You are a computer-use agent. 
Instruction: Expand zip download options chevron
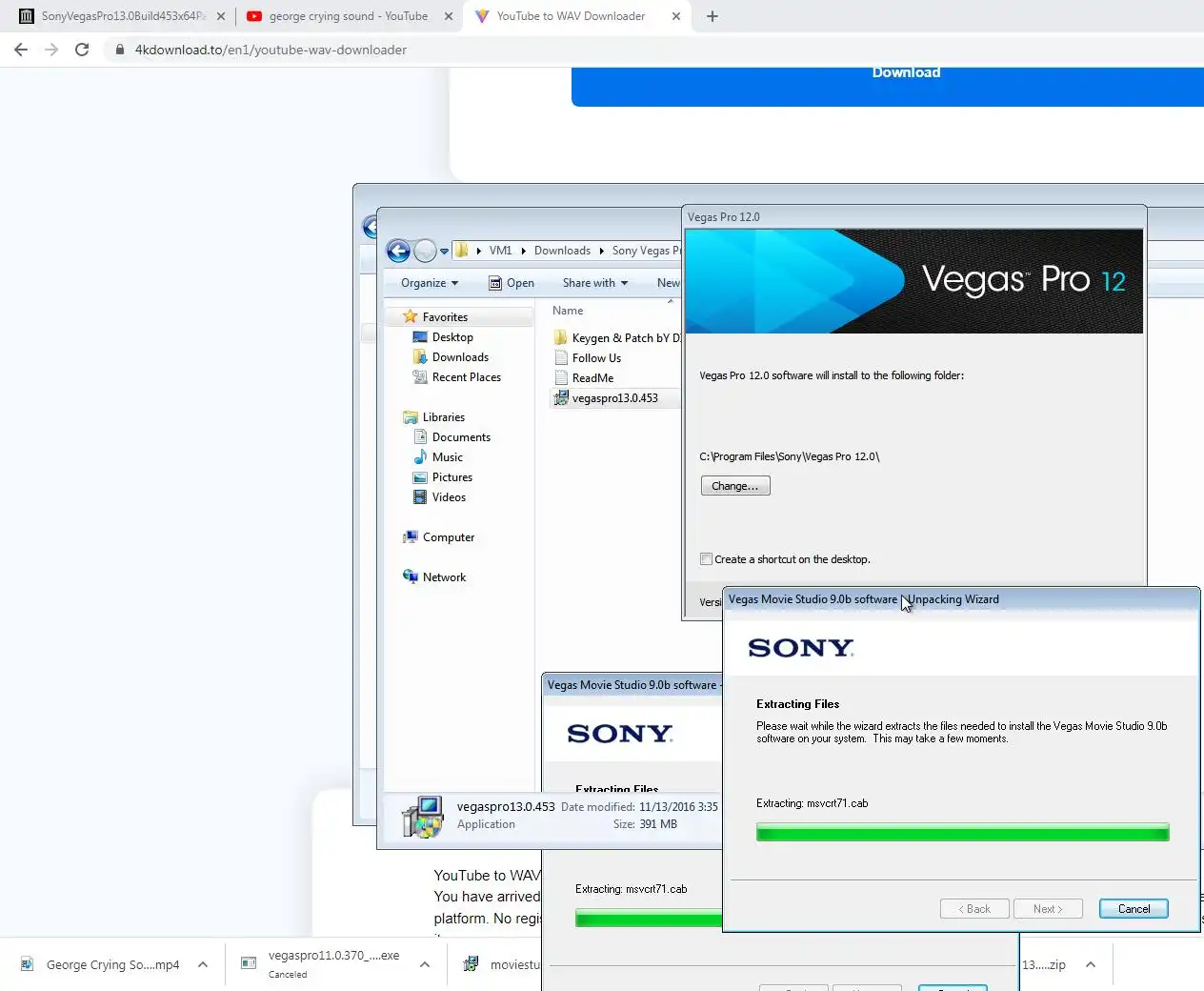click(x=1091, y=964)
